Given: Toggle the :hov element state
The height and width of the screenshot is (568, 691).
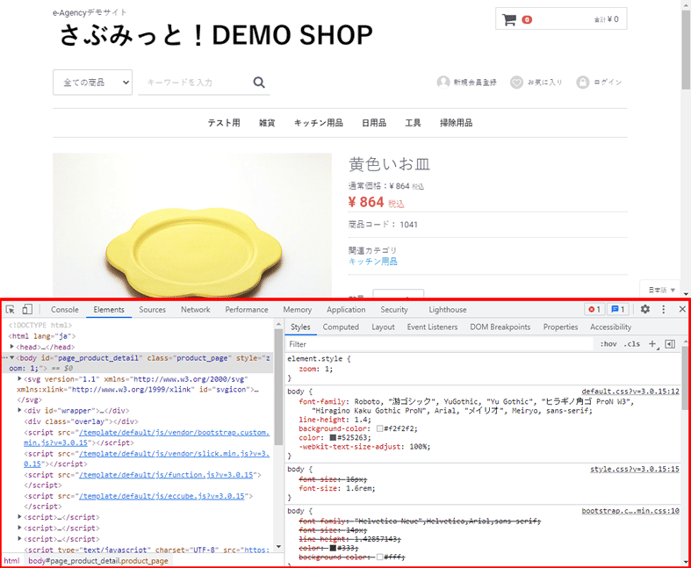Looking at the screenshot, I should click(608, 344).
